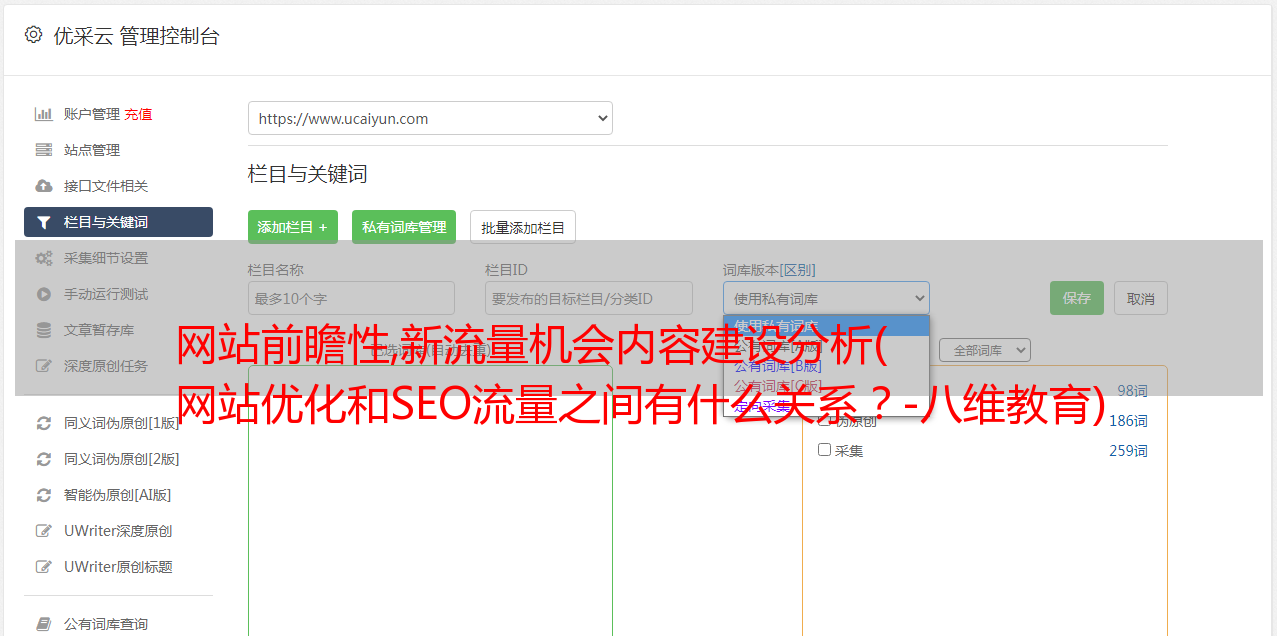Click the 186词 count

click(1128, 421)
